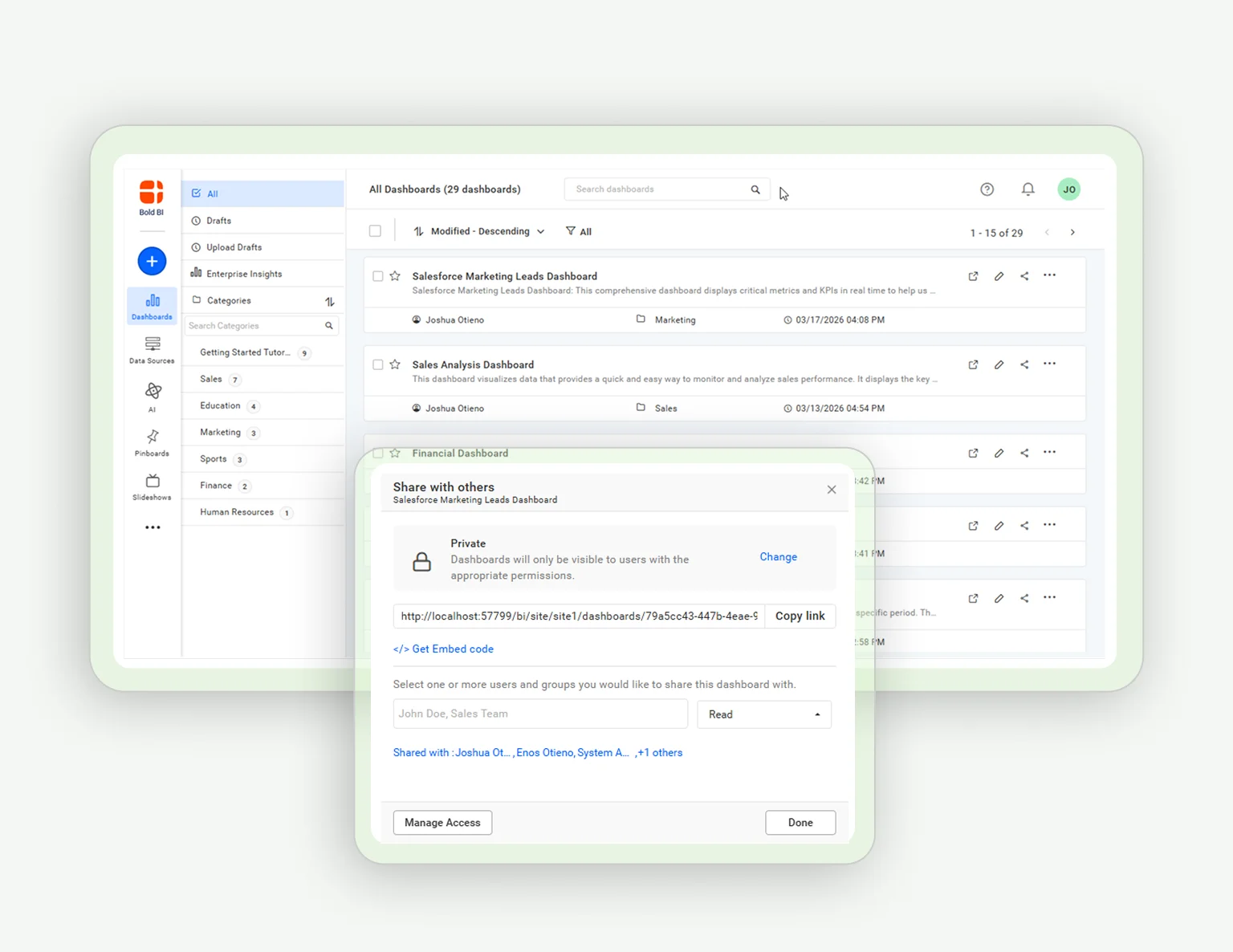This screenshot has width=1233, height=952.
Task: Select the Categories heading
Action: coord(229,300)
